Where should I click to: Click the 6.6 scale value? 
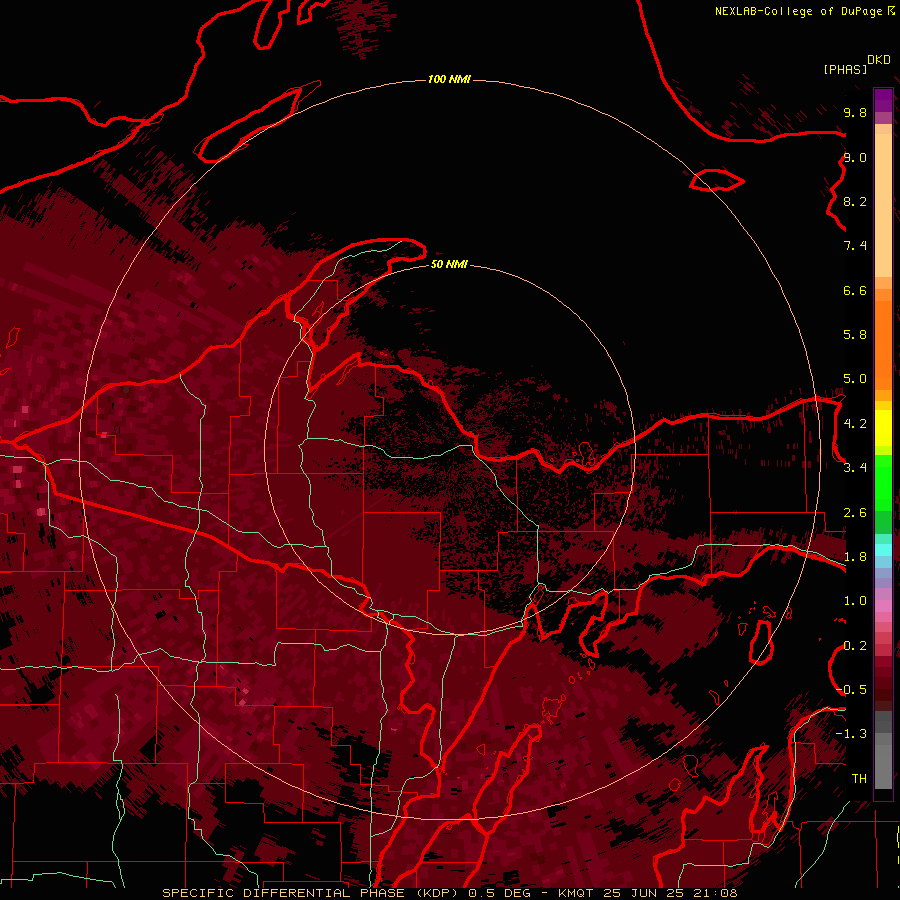(x=855, y=290)
